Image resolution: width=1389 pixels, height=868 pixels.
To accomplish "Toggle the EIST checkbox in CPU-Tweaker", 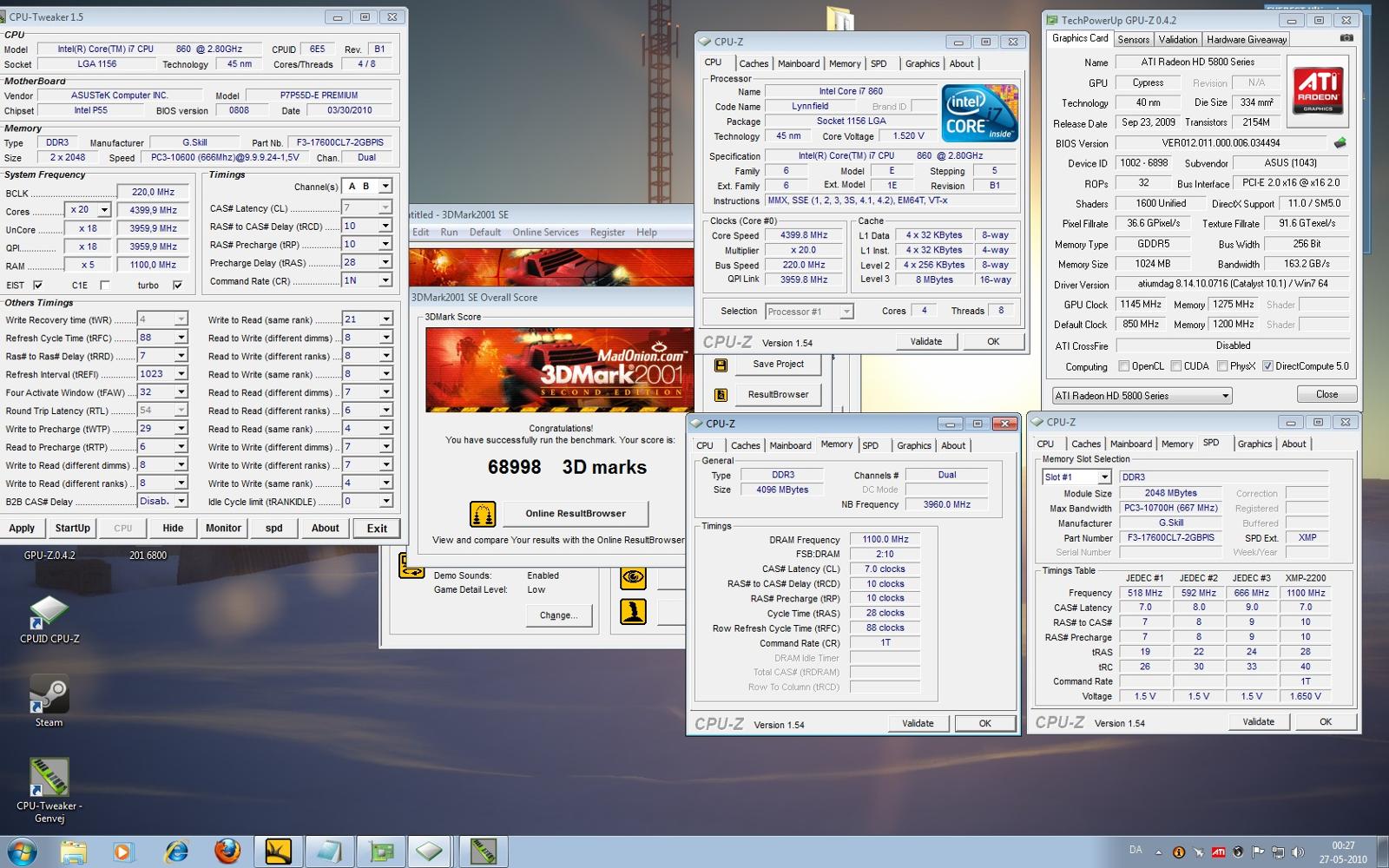I will click(37, 285).
